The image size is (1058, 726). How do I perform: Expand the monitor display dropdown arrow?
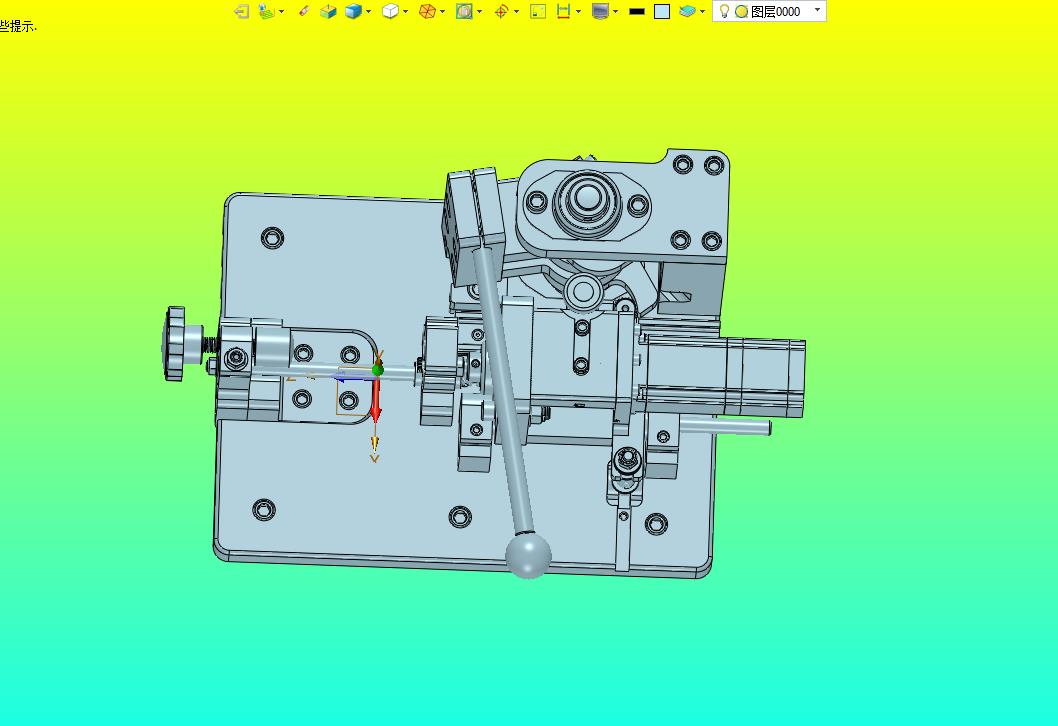(615, 11)
